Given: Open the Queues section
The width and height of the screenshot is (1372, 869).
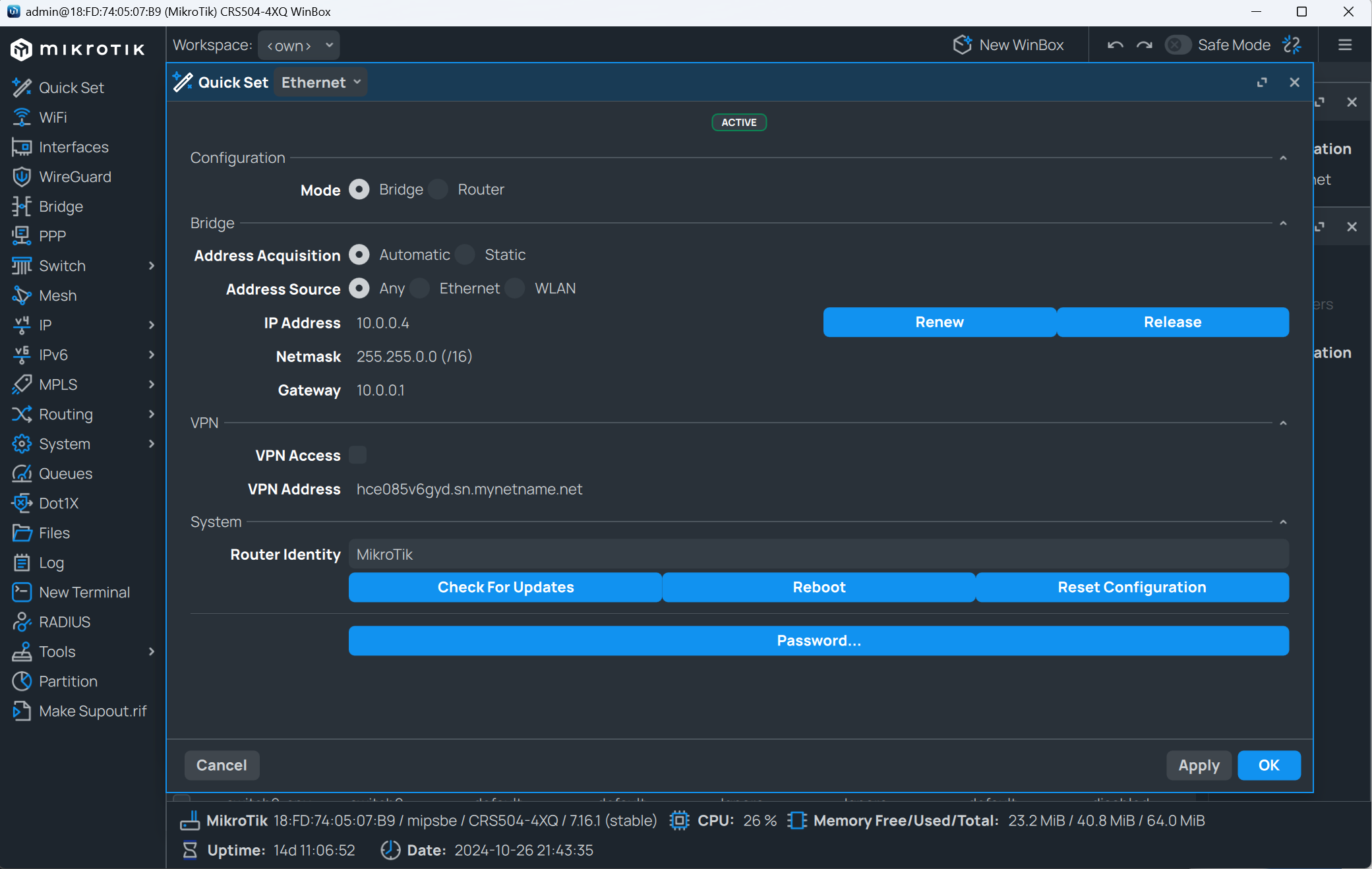Looking at the screenshot, I should pyautogui.click(x=65, y=473).
